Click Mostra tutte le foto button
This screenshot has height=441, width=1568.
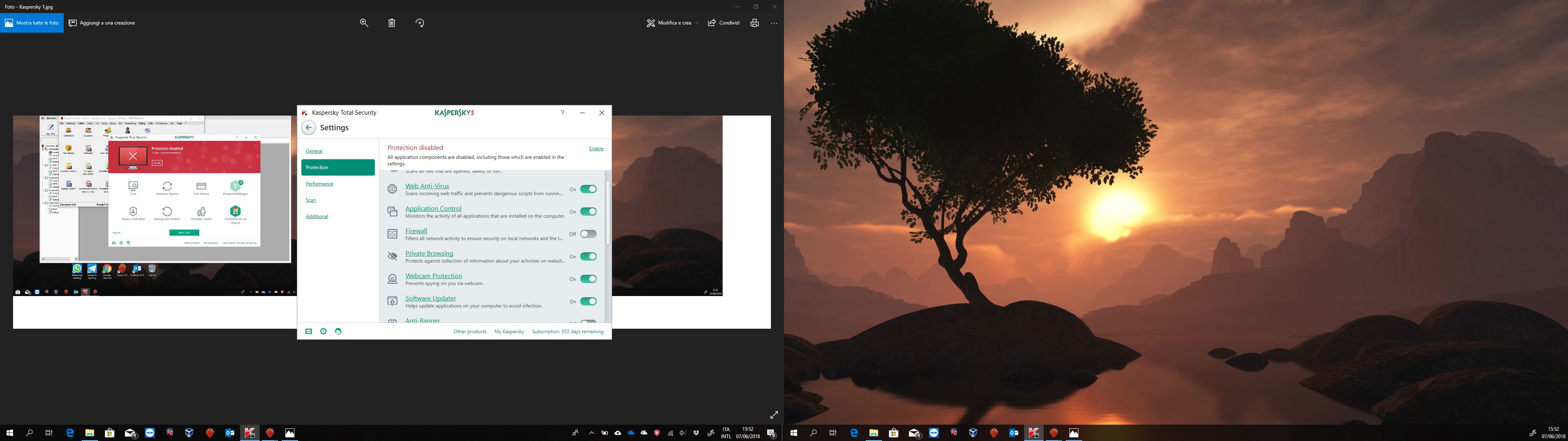(x=32, y=23)
